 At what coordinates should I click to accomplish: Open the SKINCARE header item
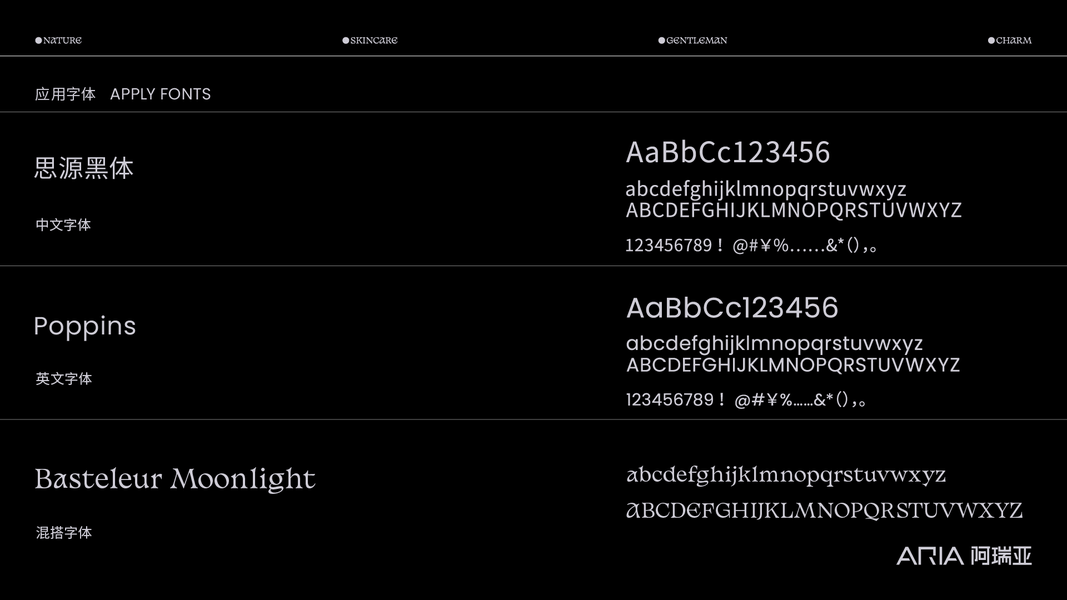tap(374, 41)
